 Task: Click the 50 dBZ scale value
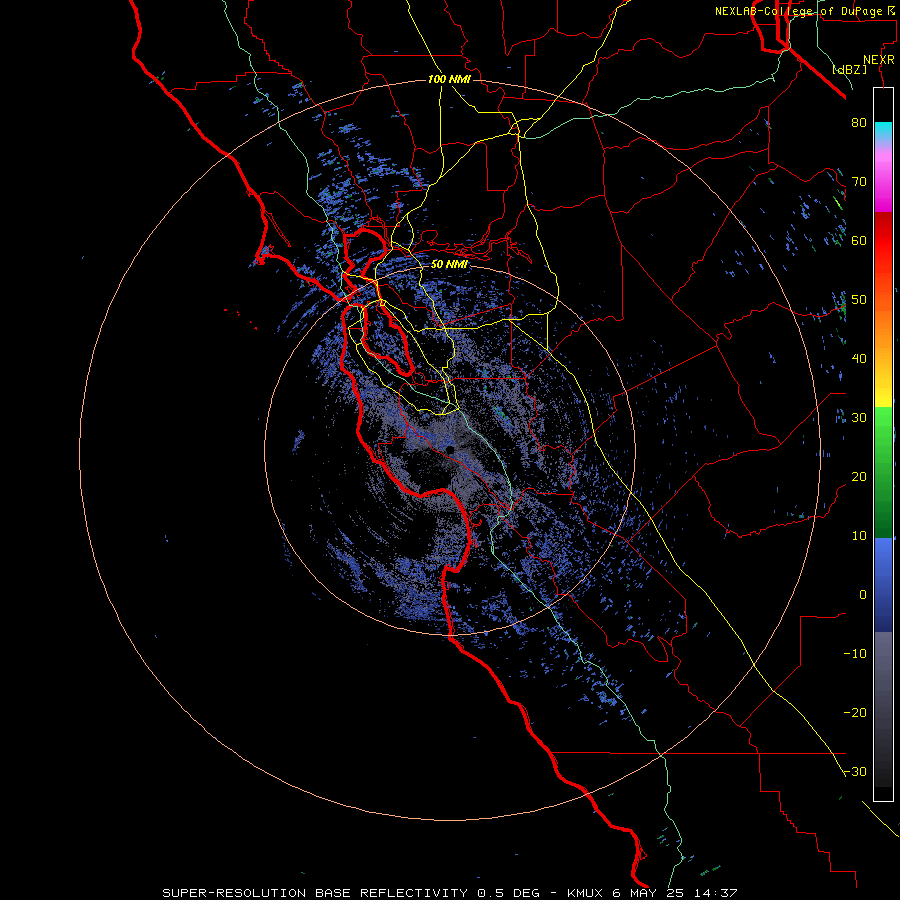point(859,300)
